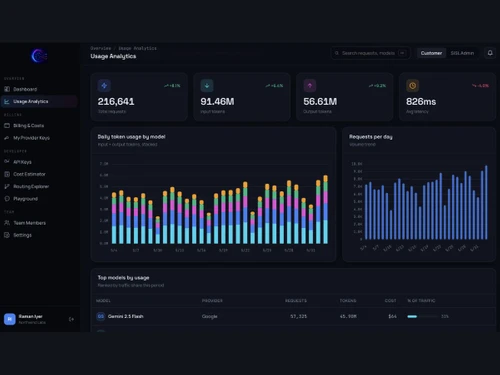The width and height of the screenshot is (500, 375).
Task: Open Cost Estimator tool
Action: click(39, 174)
